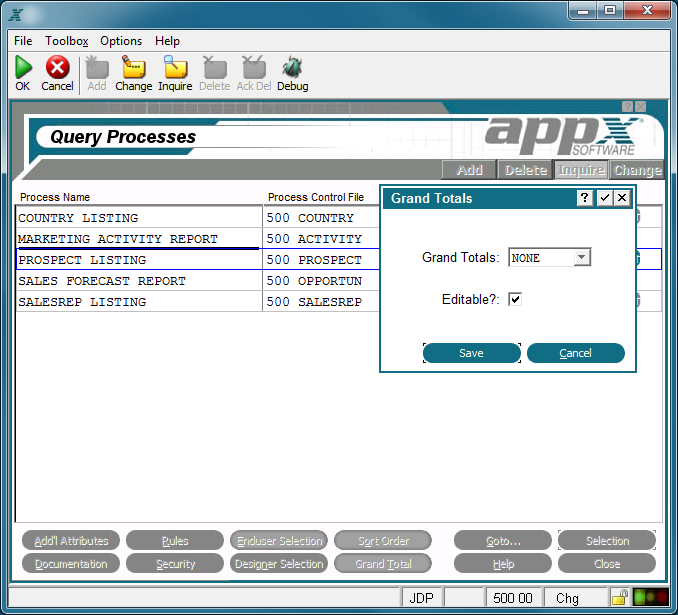Click the PROSPECT LISTING name field
The width and height of the screenshot is (678, 615).
click(x=139, y=259)
